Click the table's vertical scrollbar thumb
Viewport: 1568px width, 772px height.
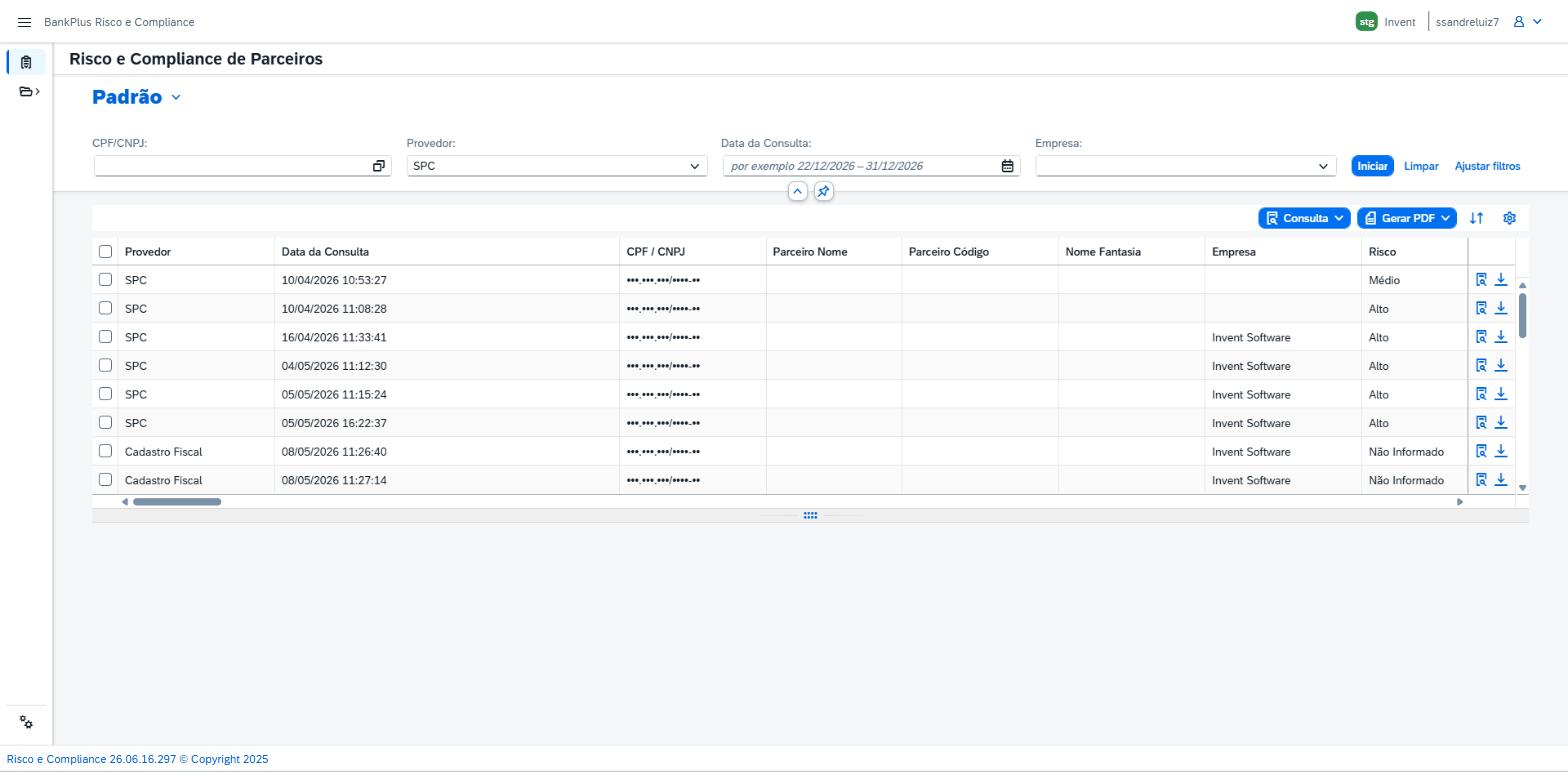(1523, 315)
